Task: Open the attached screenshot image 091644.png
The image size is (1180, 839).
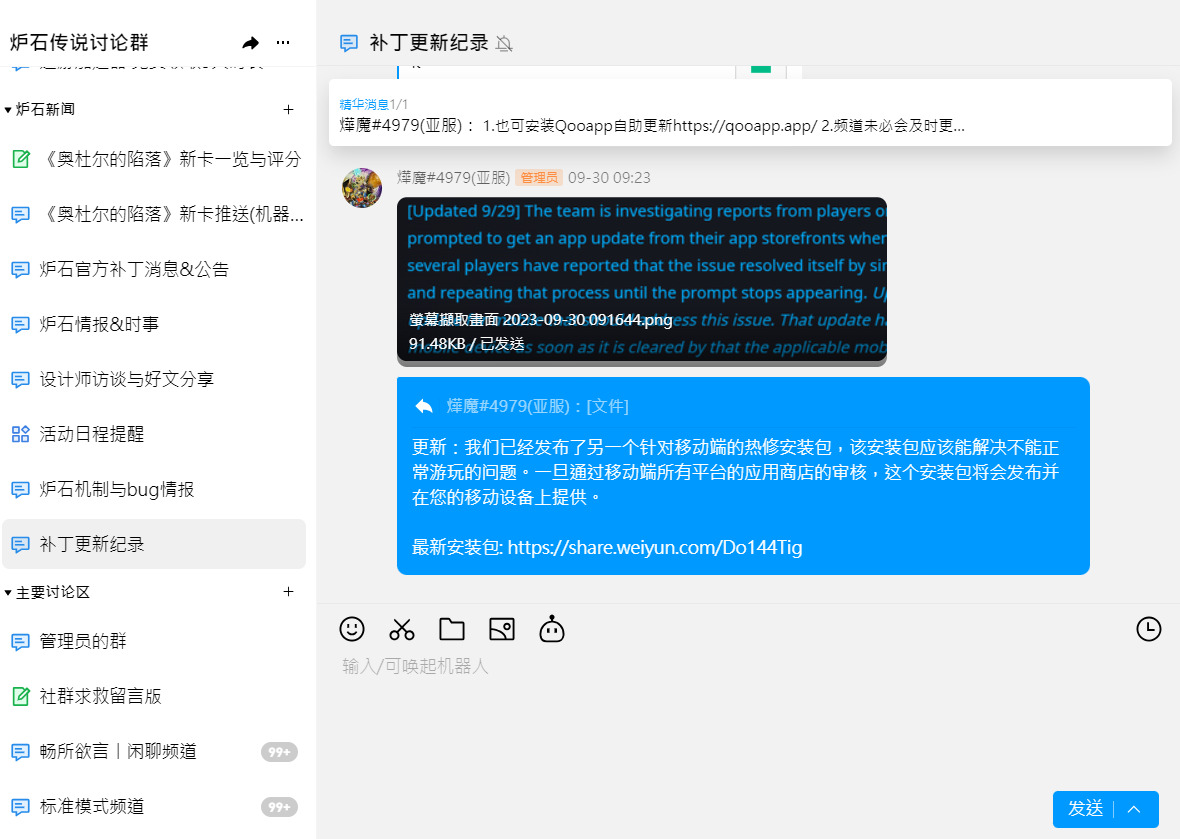Action: tap(642, 281)
